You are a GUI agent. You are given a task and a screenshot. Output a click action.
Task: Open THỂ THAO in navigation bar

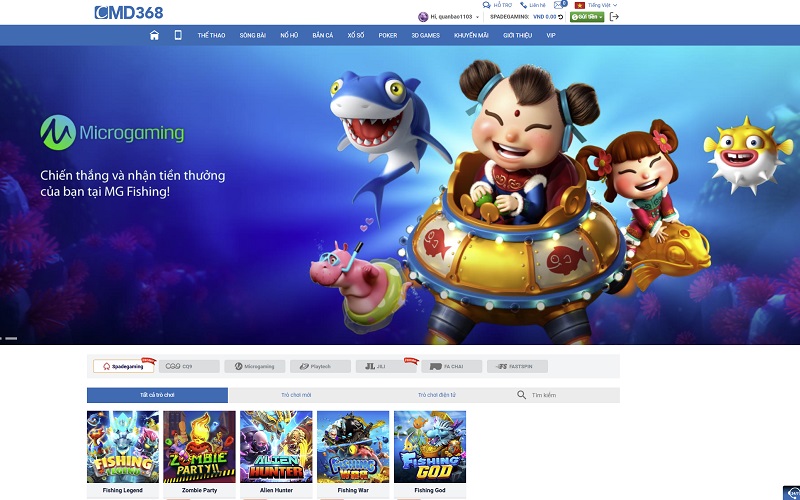(x=211, y=35)
